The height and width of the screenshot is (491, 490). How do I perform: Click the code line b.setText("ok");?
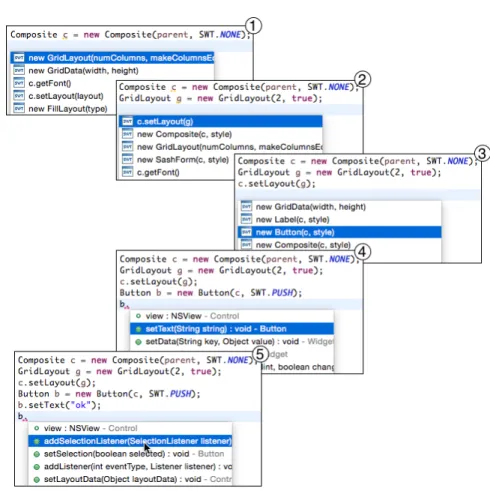pos(59,405)
